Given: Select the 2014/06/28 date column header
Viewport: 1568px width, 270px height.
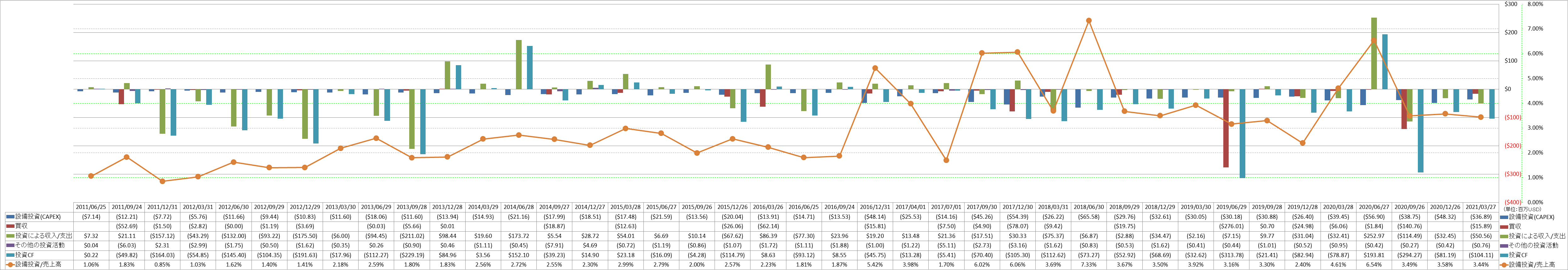Looking at the screenshot, I should coord(518,207).
